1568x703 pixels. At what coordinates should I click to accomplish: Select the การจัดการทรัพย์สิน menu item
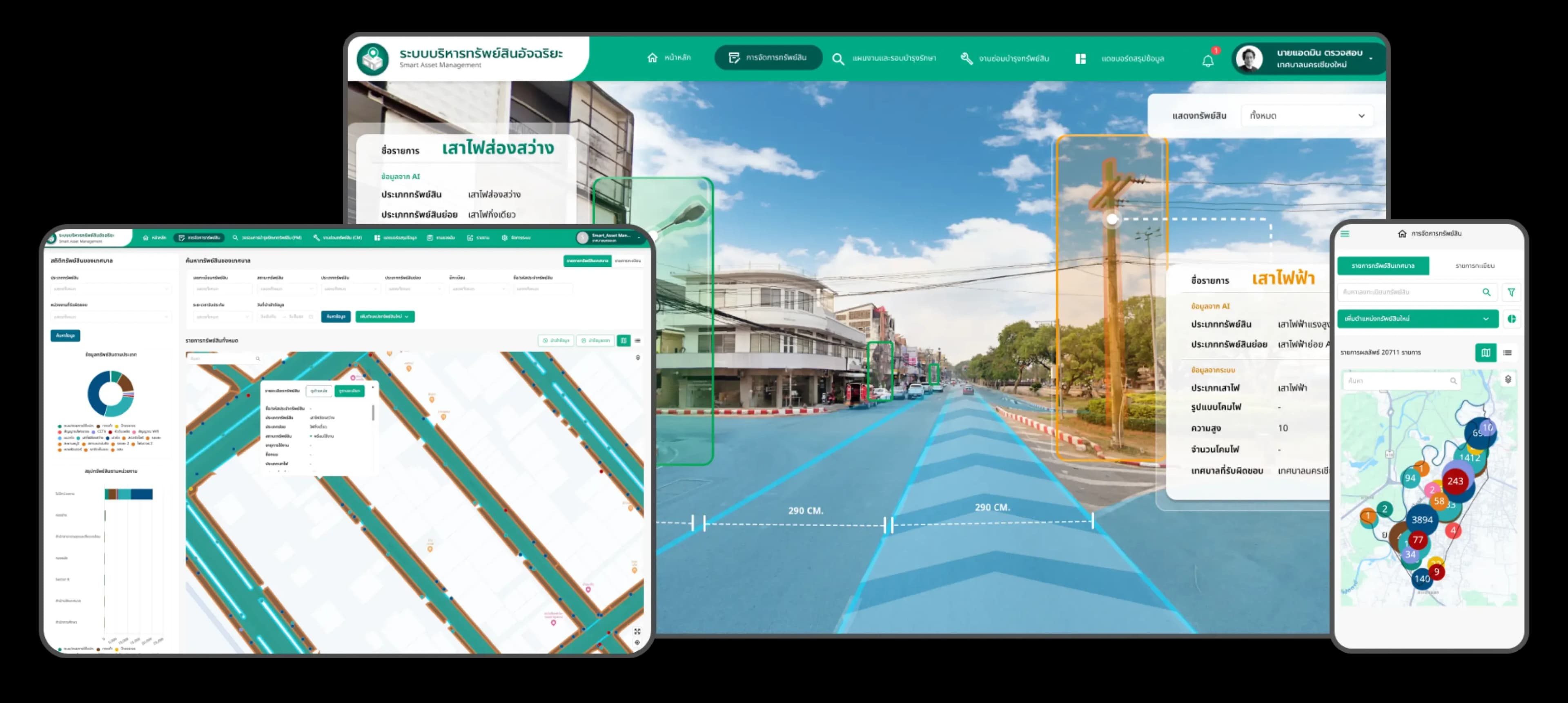[768, 58]
